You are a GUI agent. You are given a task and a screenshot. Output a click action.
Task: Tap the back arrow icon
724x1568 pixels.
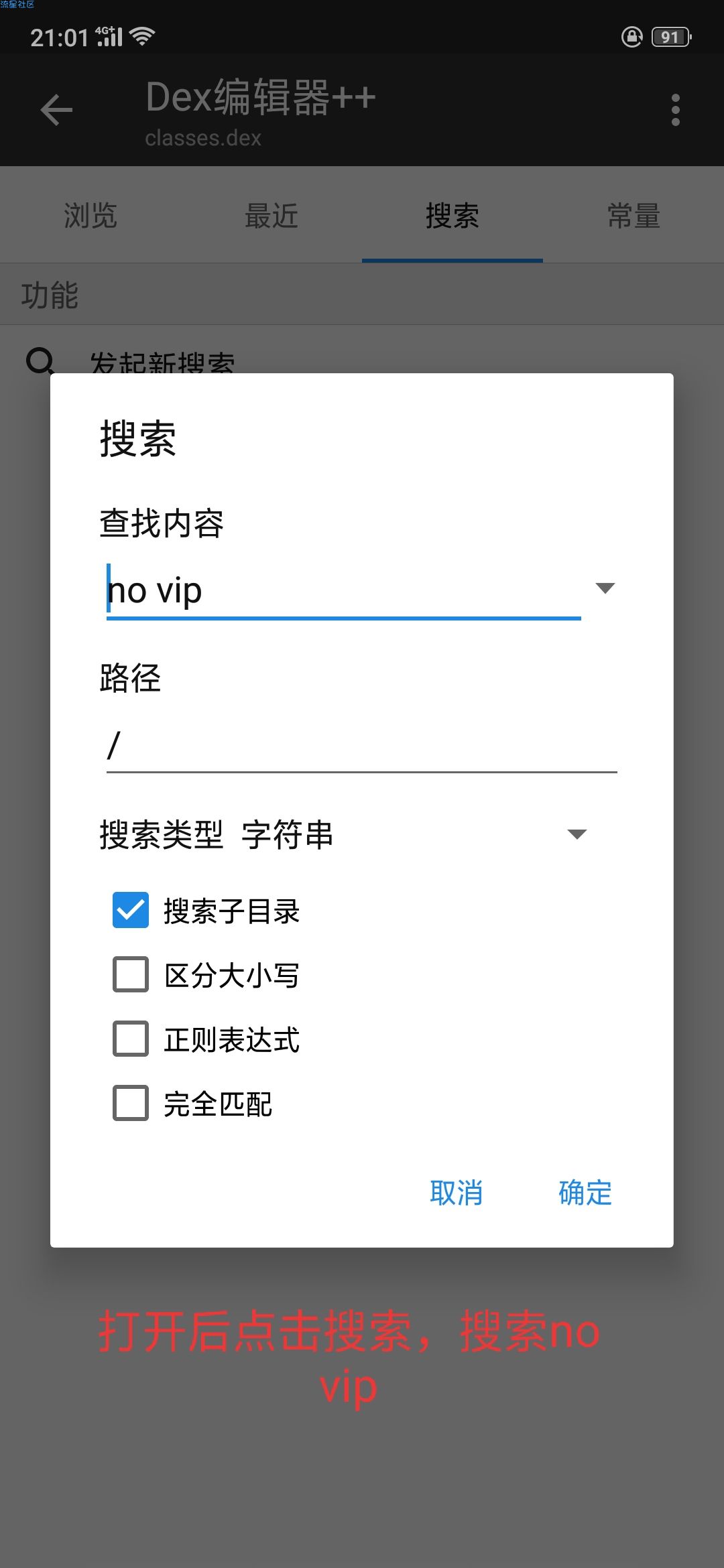[x=56, y=110]
